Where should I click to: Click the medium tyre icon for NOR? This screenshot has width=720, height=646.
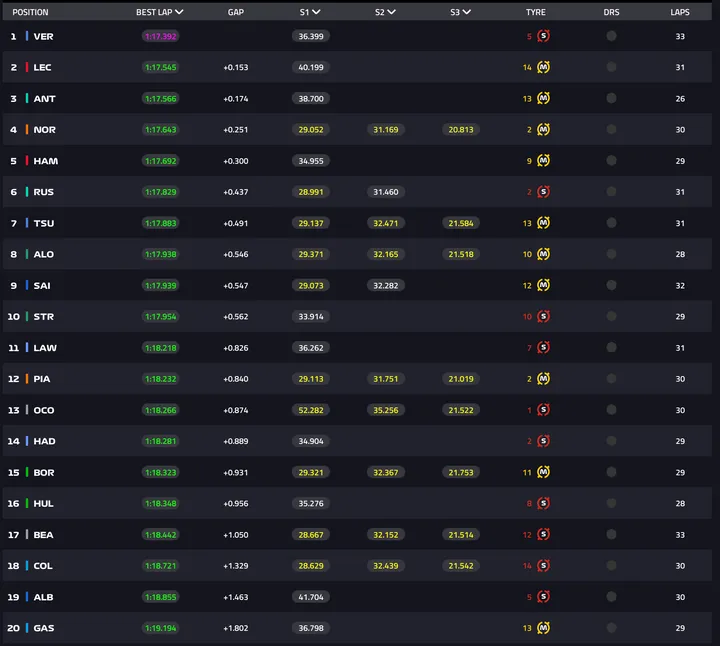coord(543,129)
